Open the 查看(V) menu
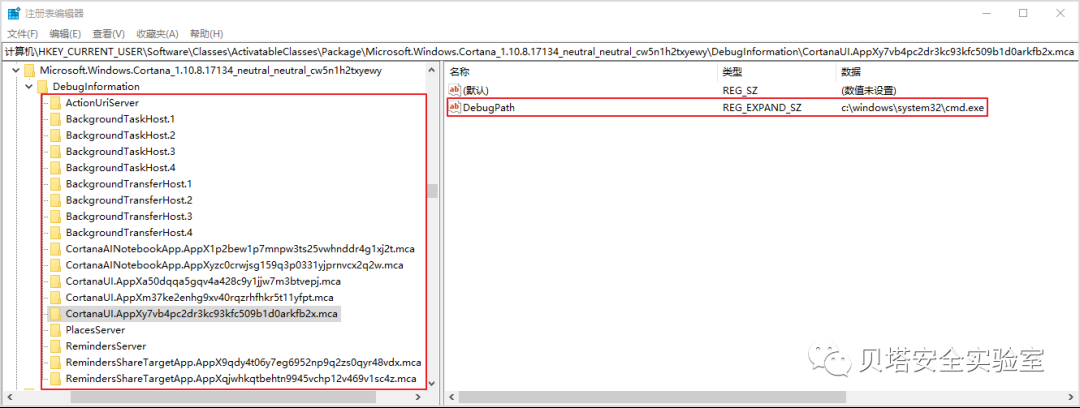1080x408 pixels. point(109,34)
